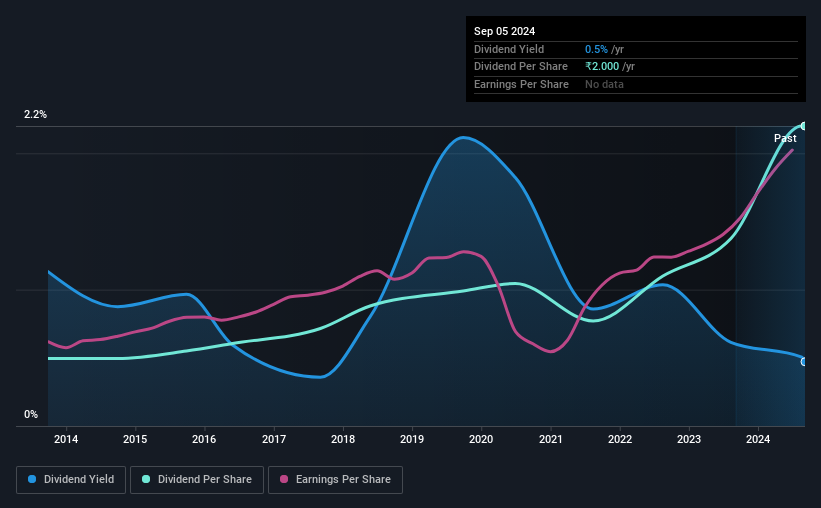Click the 2022 x-axis label

pyautogui.click(x=620, y=439)
